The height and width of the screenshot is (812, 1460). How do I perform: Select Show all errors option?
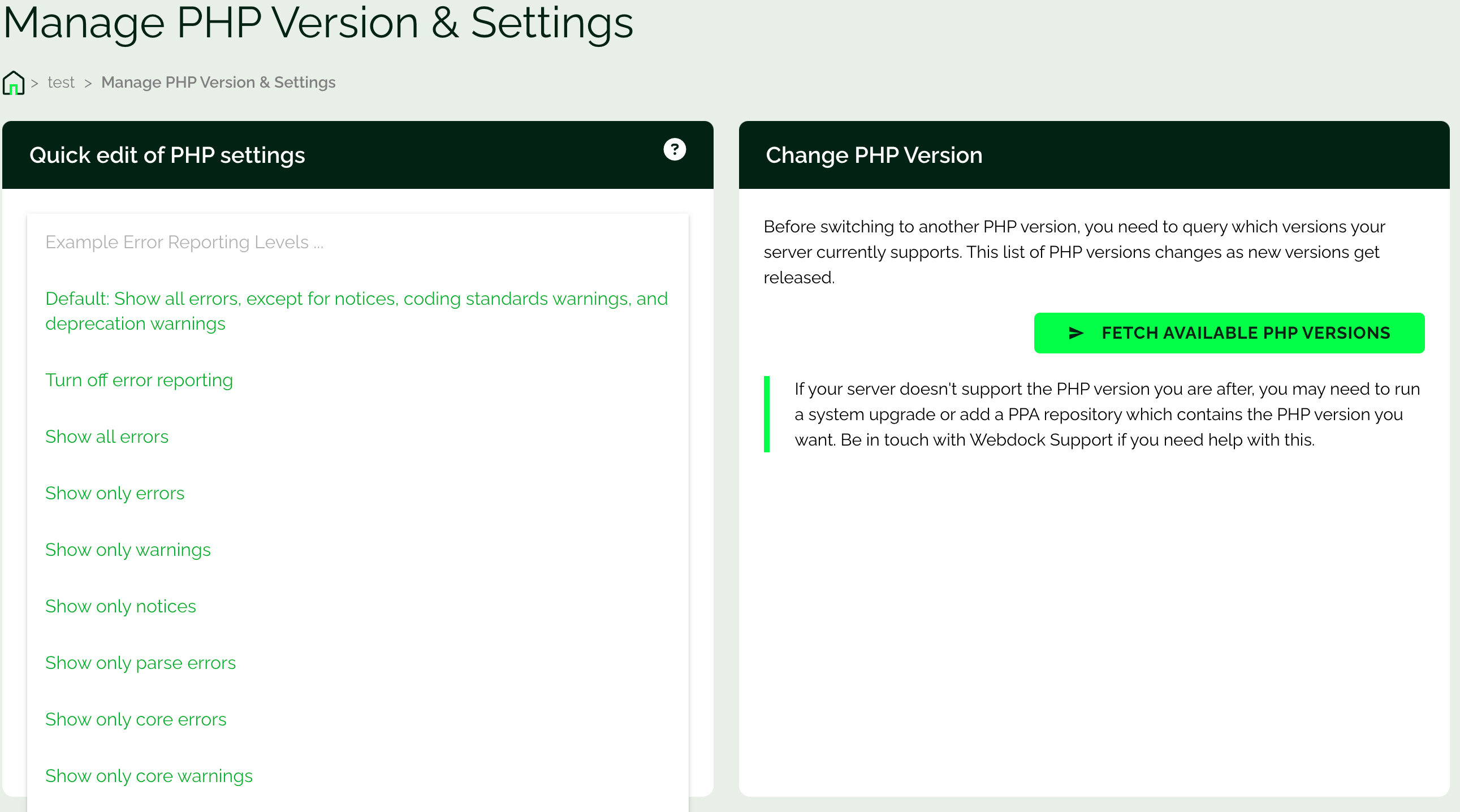click(x=106, y=437)
